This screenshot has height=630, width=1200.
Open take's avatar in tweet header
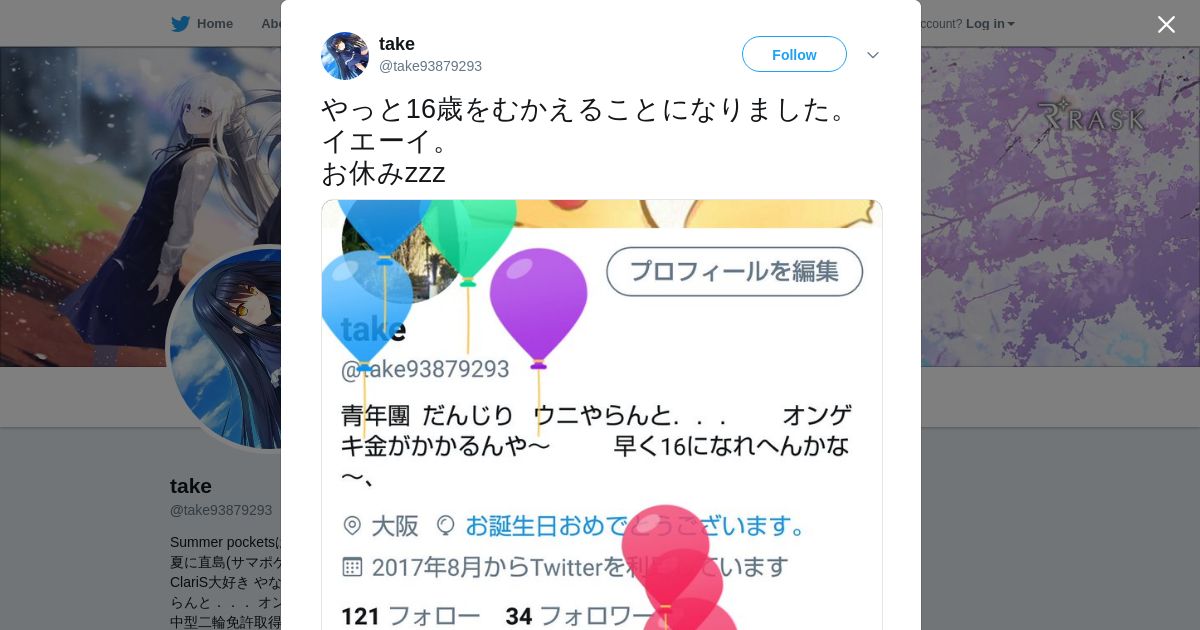click(345, 55)
